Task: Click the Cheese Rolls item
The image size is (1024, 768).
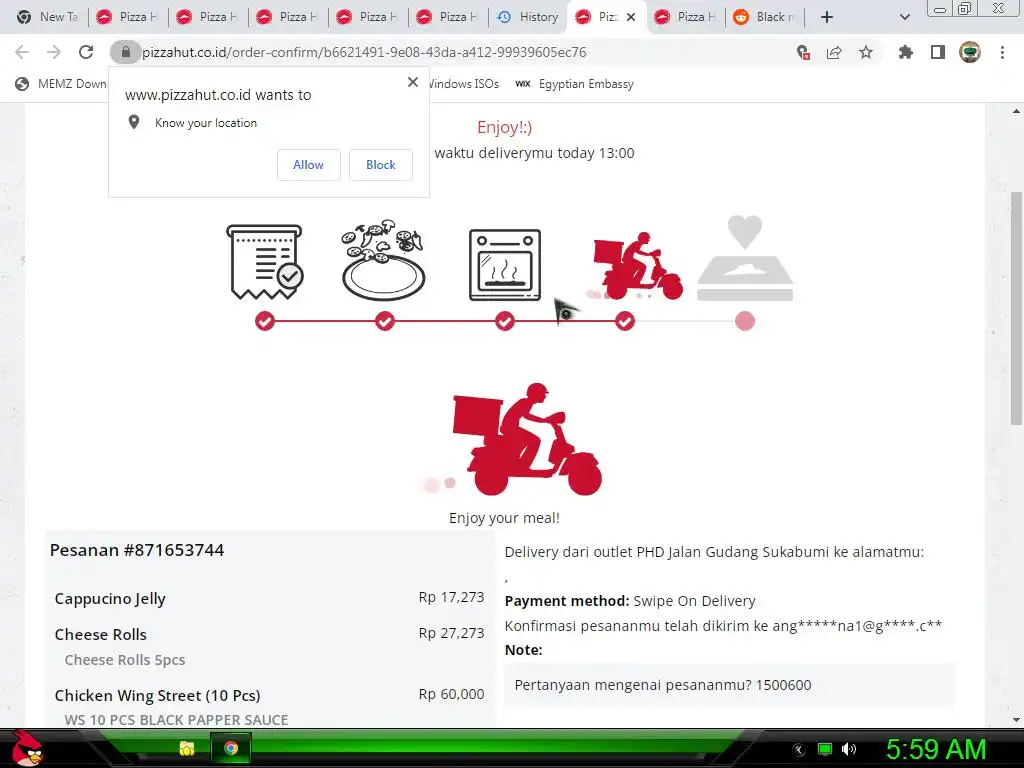Action: tap(101, 634)
